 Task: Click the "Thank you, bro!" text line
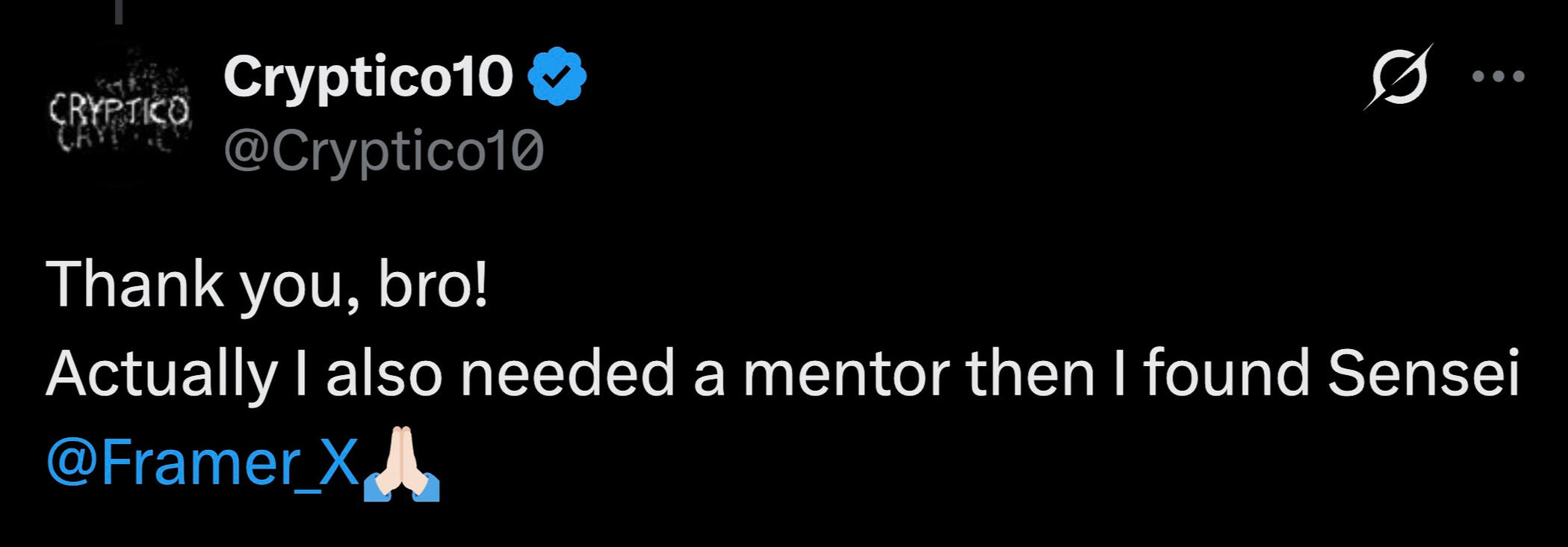[267, 285]
